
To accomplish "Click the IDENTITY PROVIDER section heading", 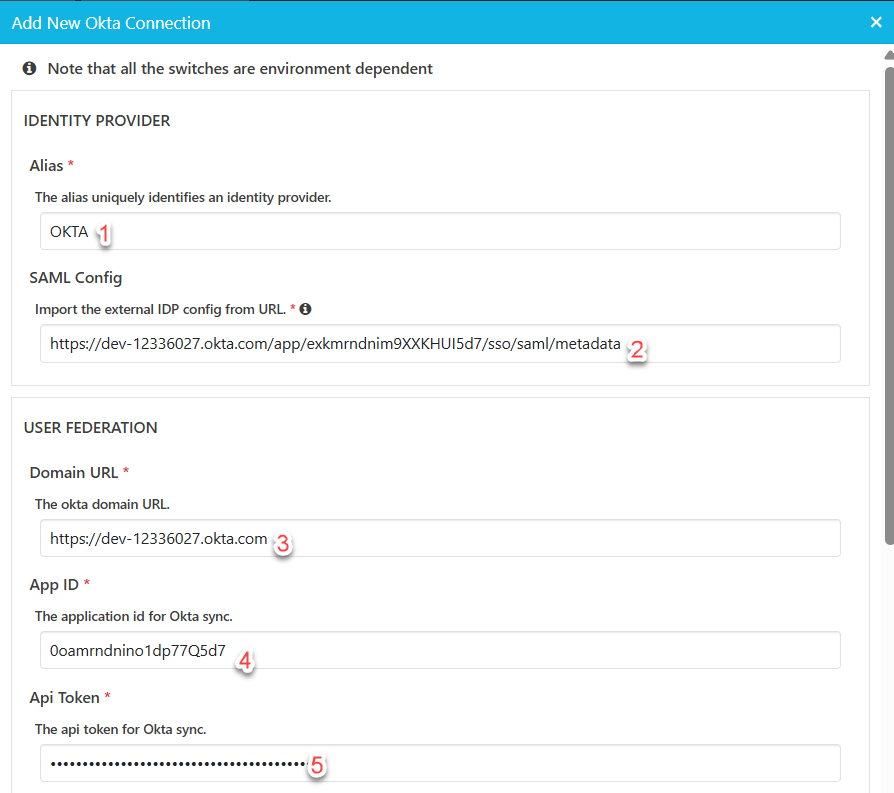I will click(x=97, y=121).
